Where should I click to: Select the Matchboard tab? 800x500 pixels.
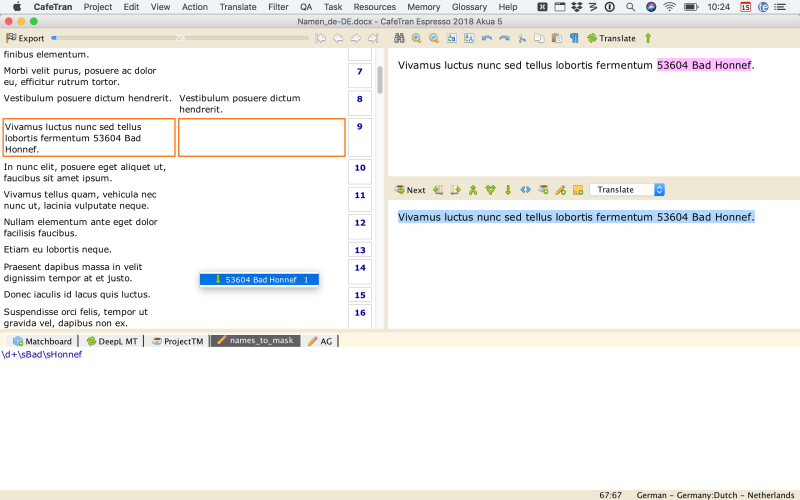[x=42, y=341]
